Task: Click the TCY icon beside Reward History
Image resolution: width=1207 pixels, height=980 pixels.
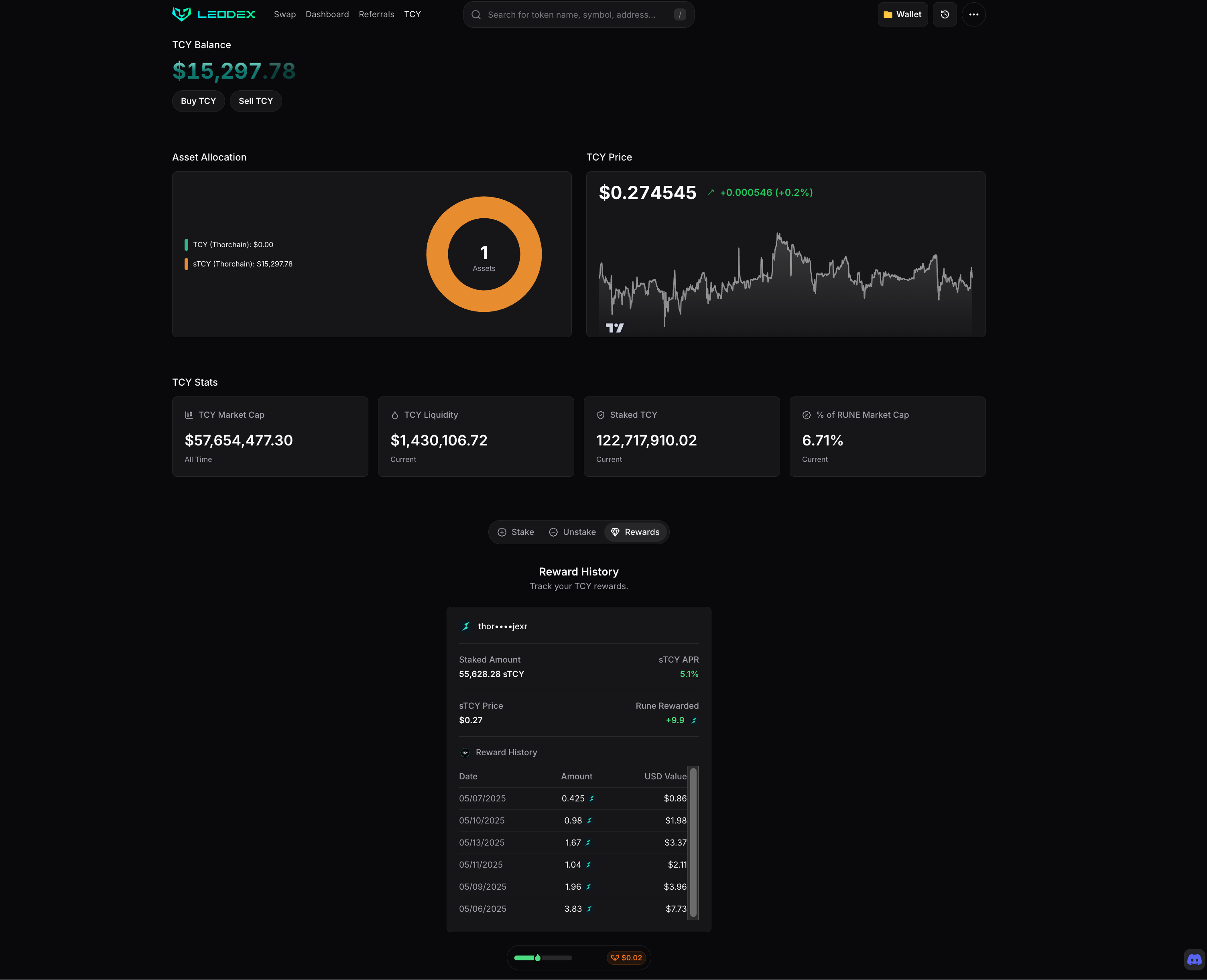Action: (x=465, y=752)
